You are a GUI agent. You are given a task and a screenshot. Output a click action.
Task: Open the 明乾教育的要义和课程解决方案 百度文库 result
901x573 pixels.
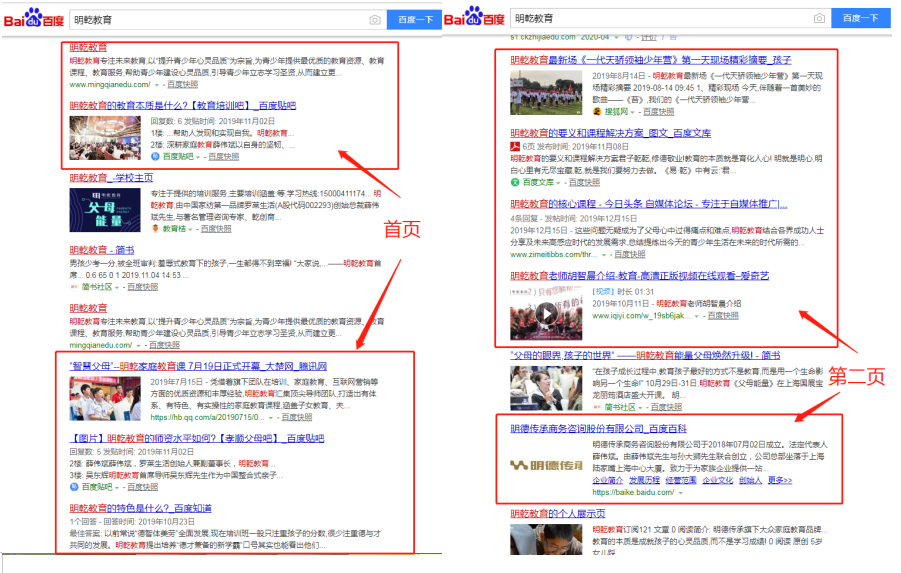coord(610,133)
